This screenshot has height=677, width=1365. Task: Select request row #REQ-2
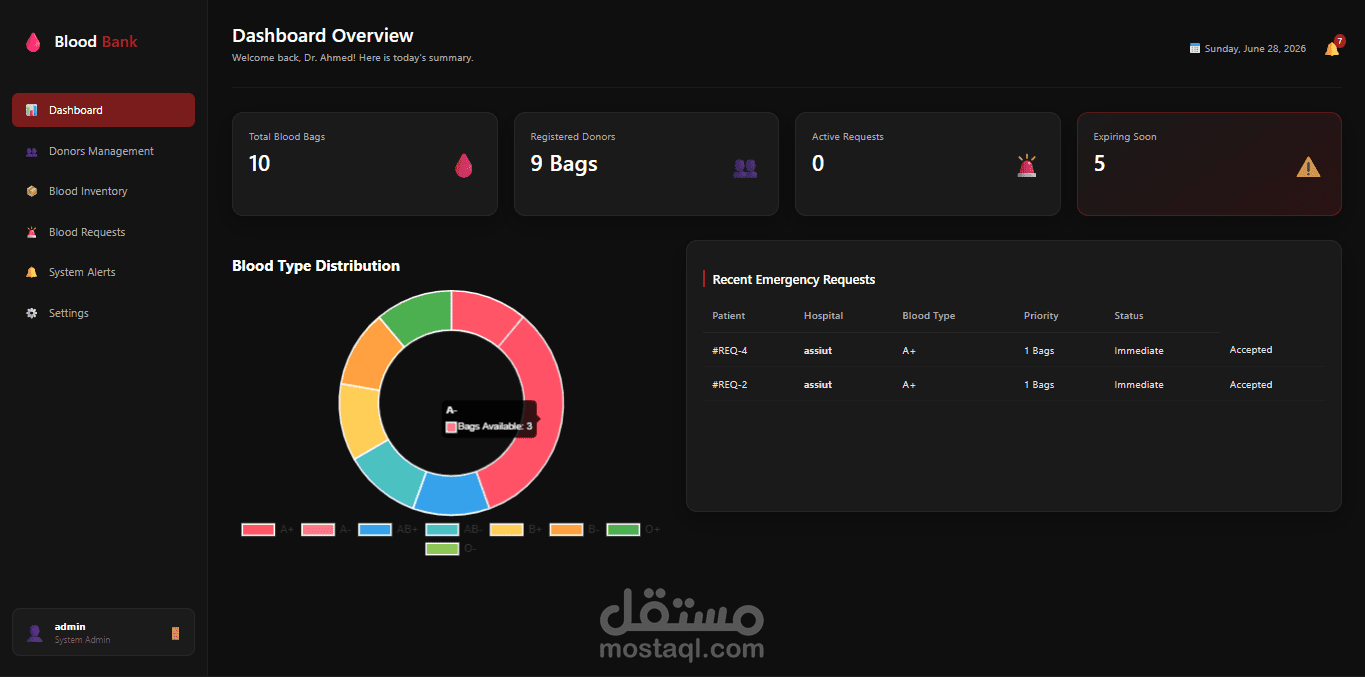click(x=1016, y=385)
